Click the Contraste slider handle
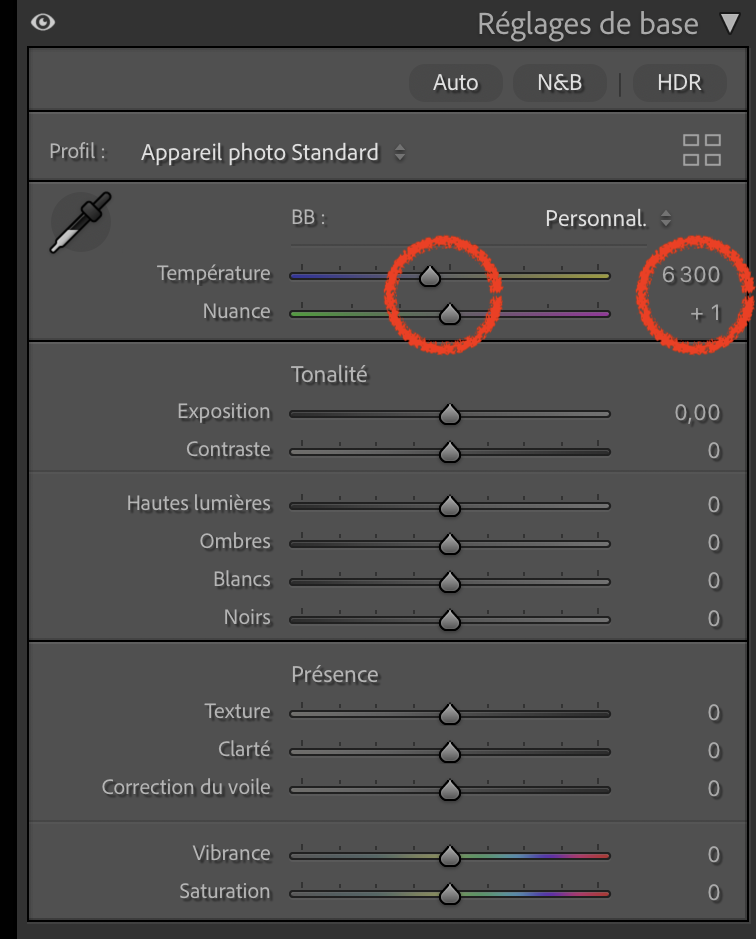Image resolution: width=756 pixels, height=939 pixels. [x=450, y=452]
